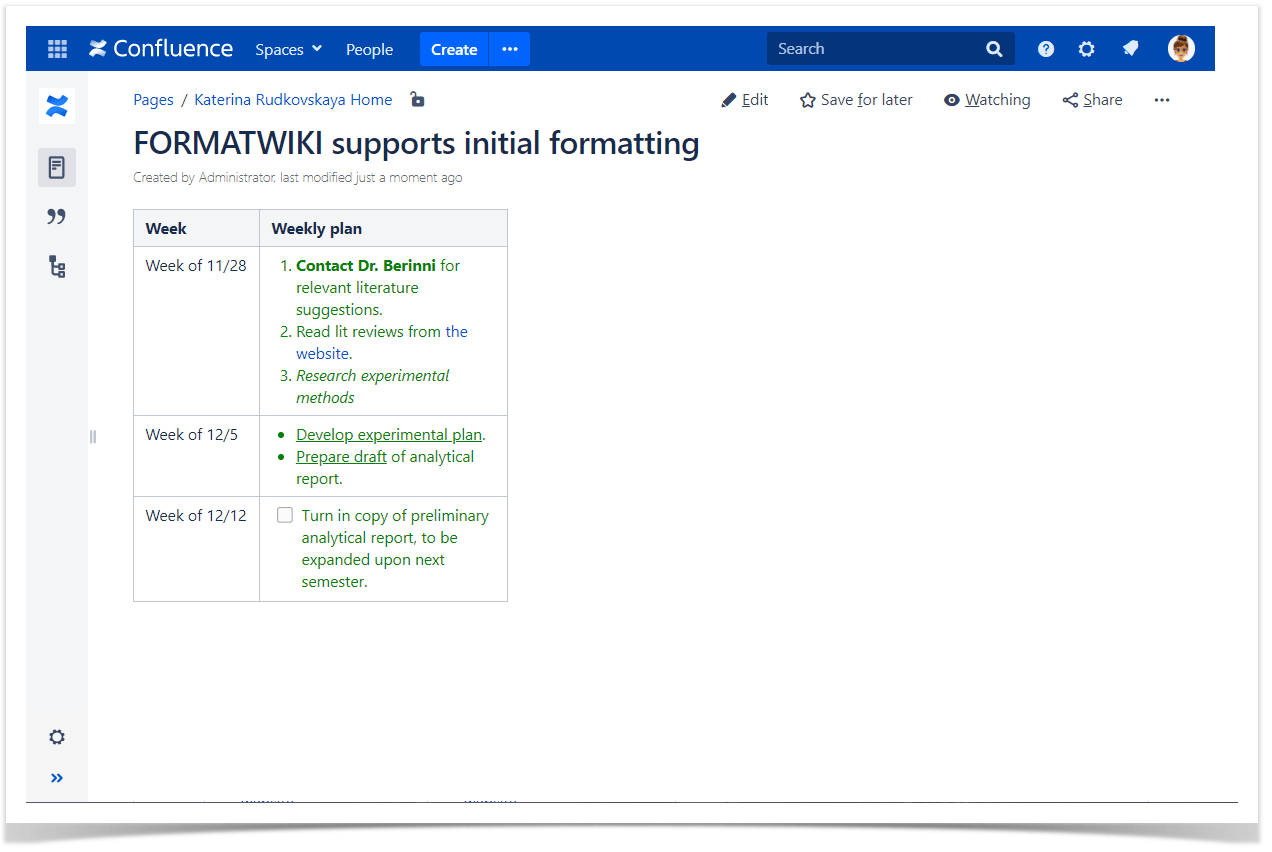Open the page restrictions unlocked padlock
Image resolution: width=1272 pixels, height=852 pixels.
pos(417,99)
